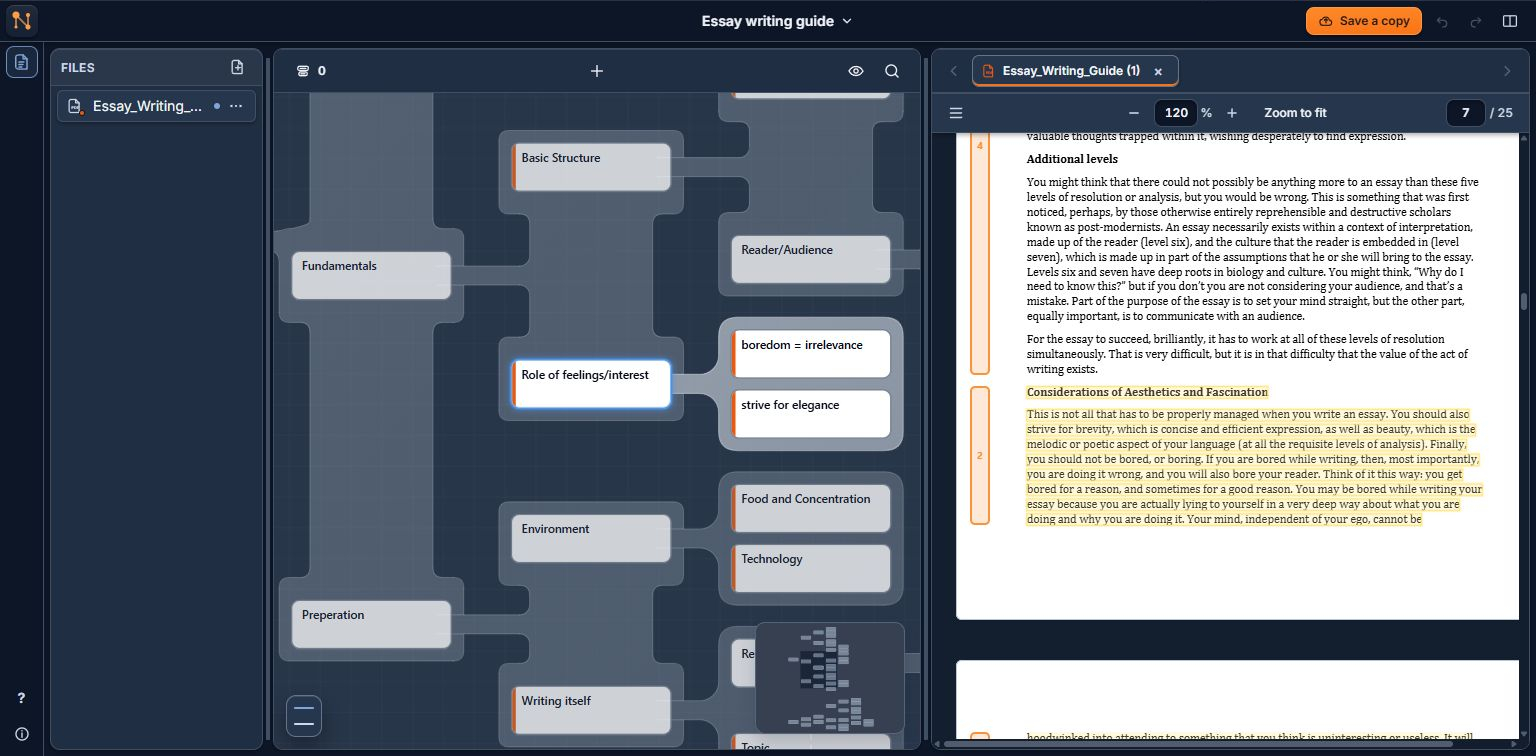
Task: Select the Role of feelings/interest node
Action: pos(591,384)
